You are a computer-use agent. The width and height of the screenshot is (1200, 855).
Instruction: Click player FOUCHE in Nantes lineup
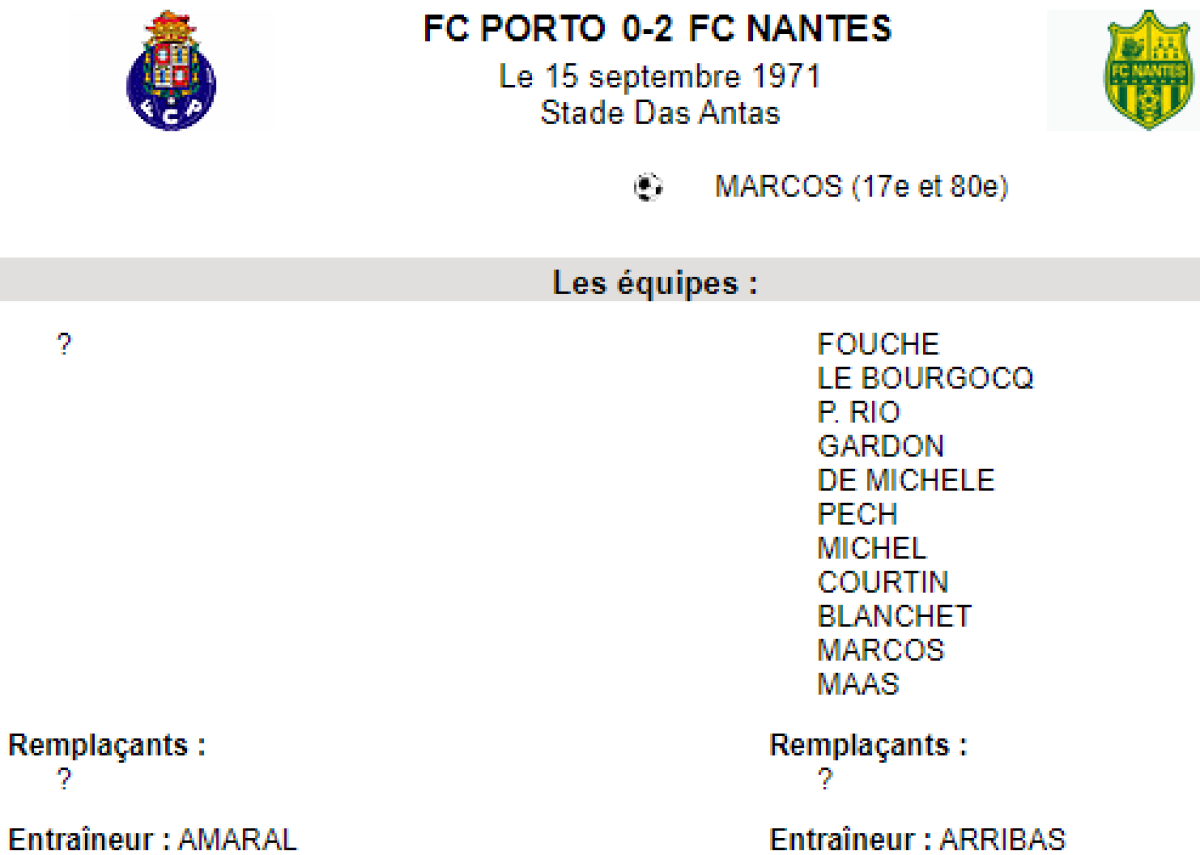878,344
